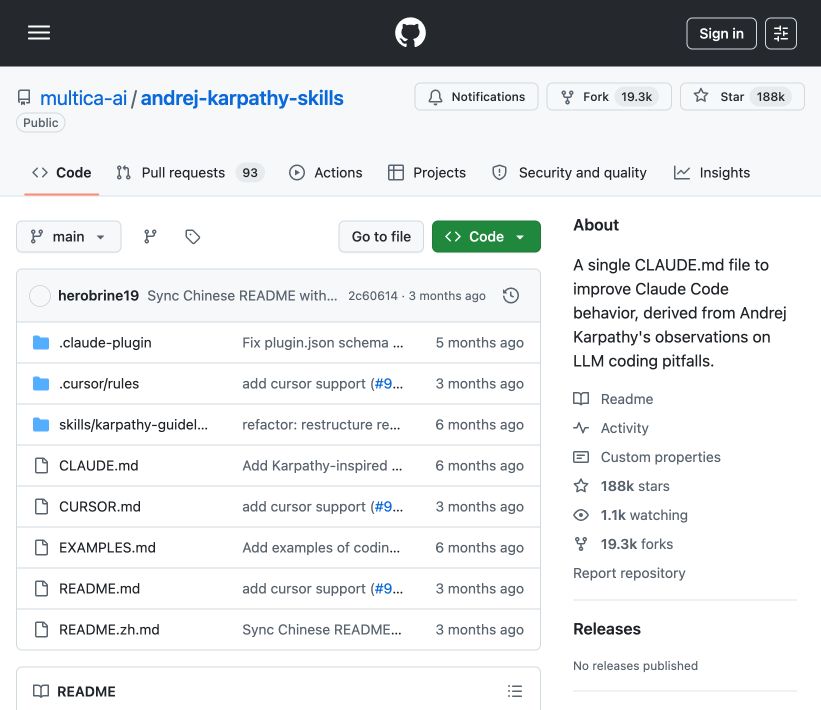Click the star icon in Star button
Screen dimensions: 821x710
tap(701, 96)
